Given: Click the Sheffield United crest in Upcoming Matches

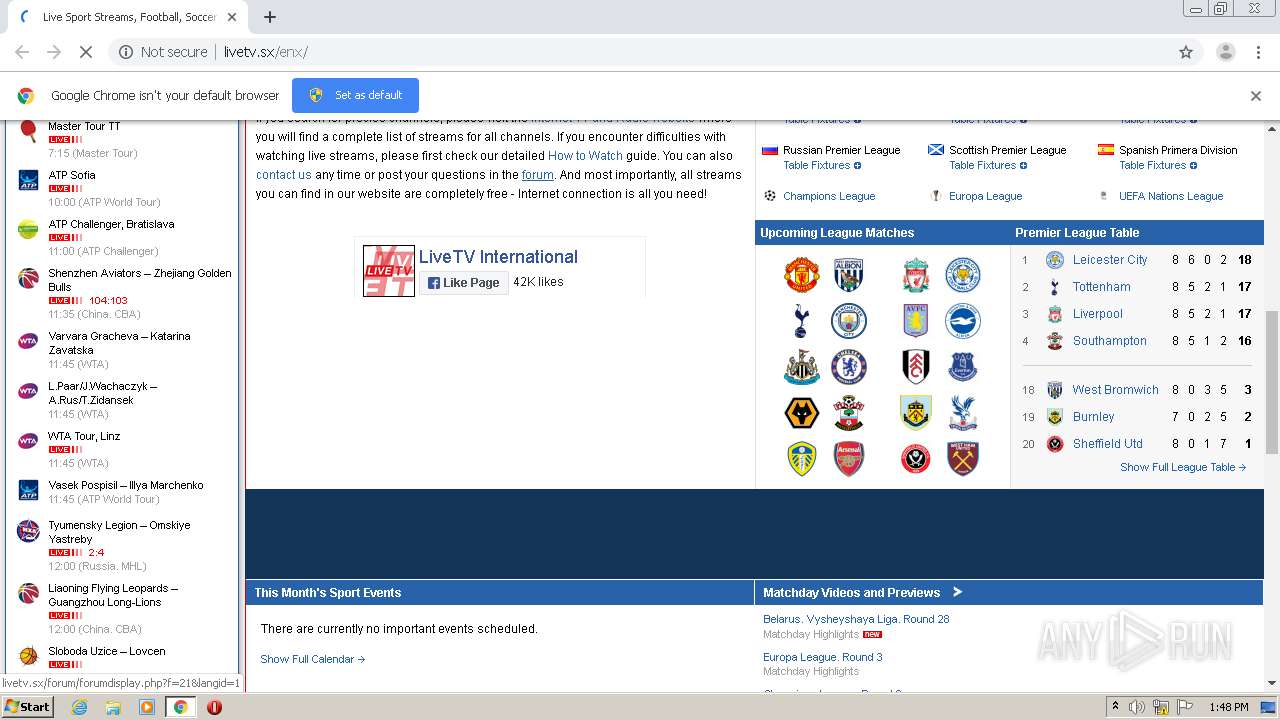Looking at the screenshot, I should pyautogui.click(x=915, y=459).
